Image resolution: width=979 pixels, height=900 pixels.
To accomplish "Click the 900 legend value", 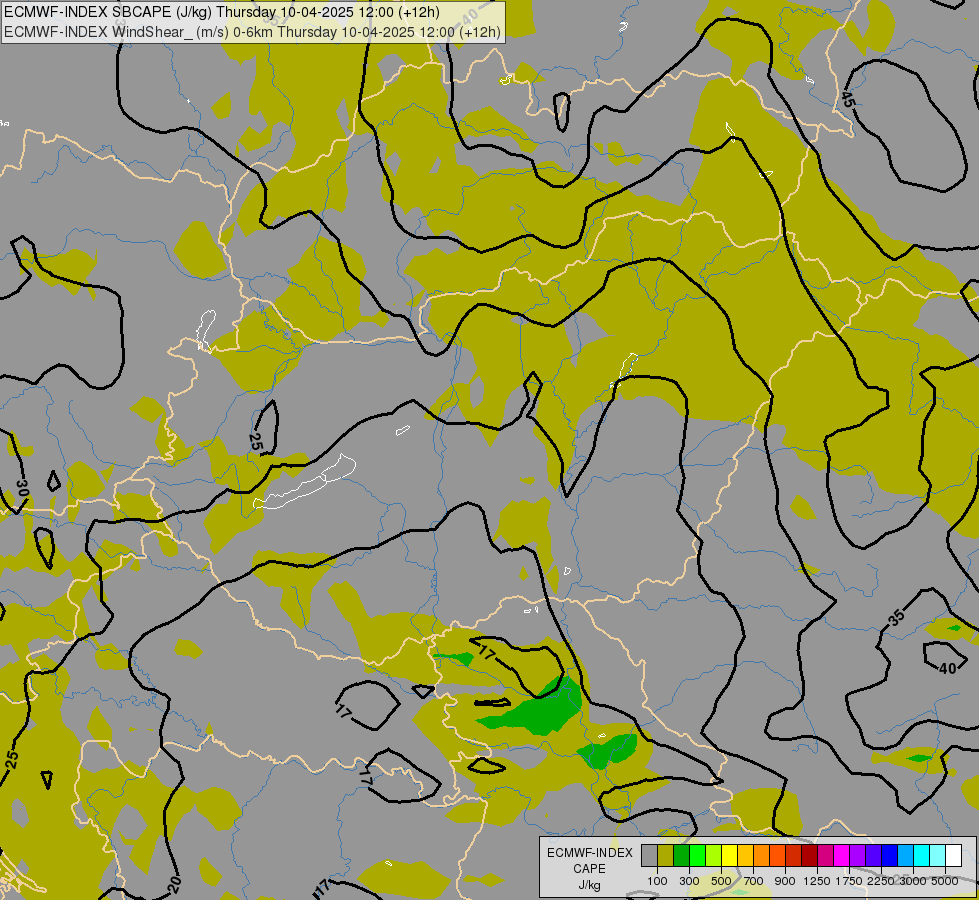I will 785,881.
